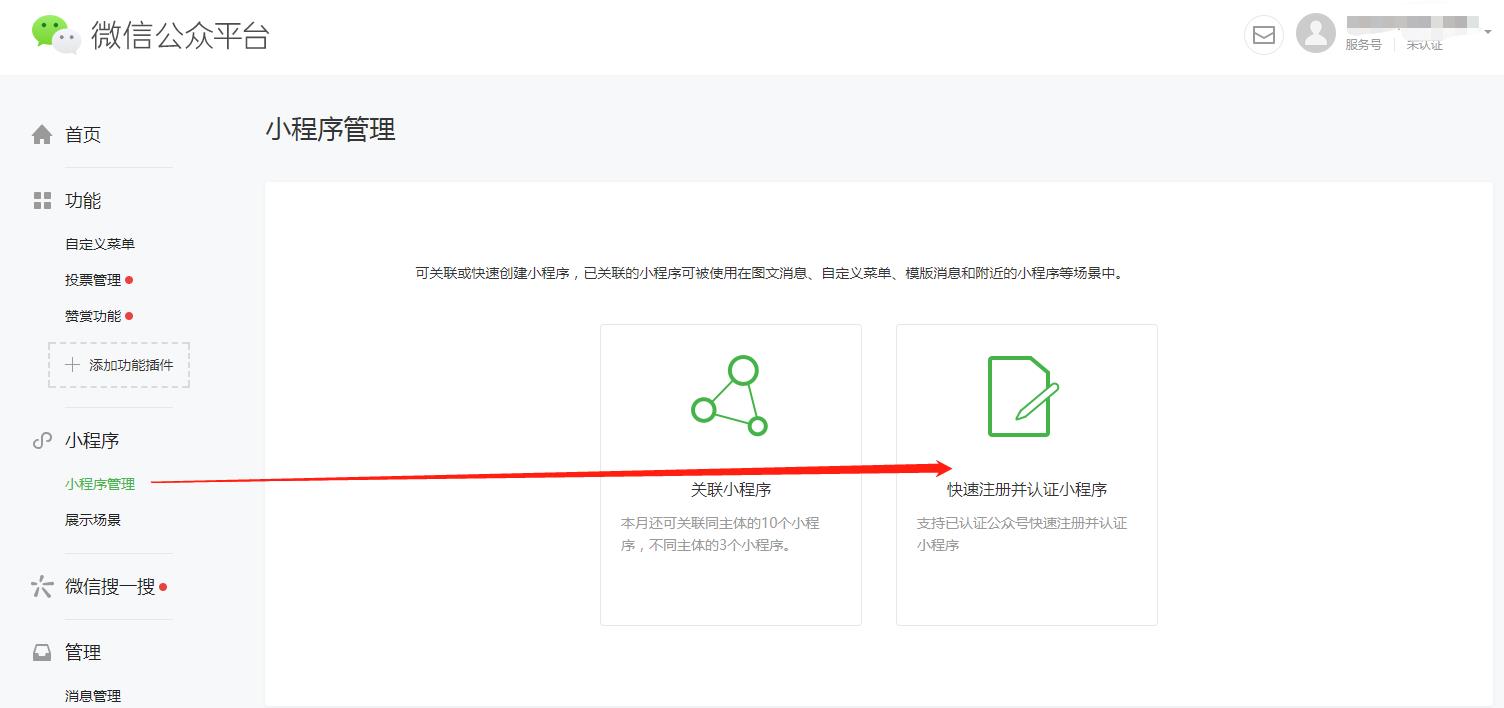Open 消息管理

click(x=93, y=696)
